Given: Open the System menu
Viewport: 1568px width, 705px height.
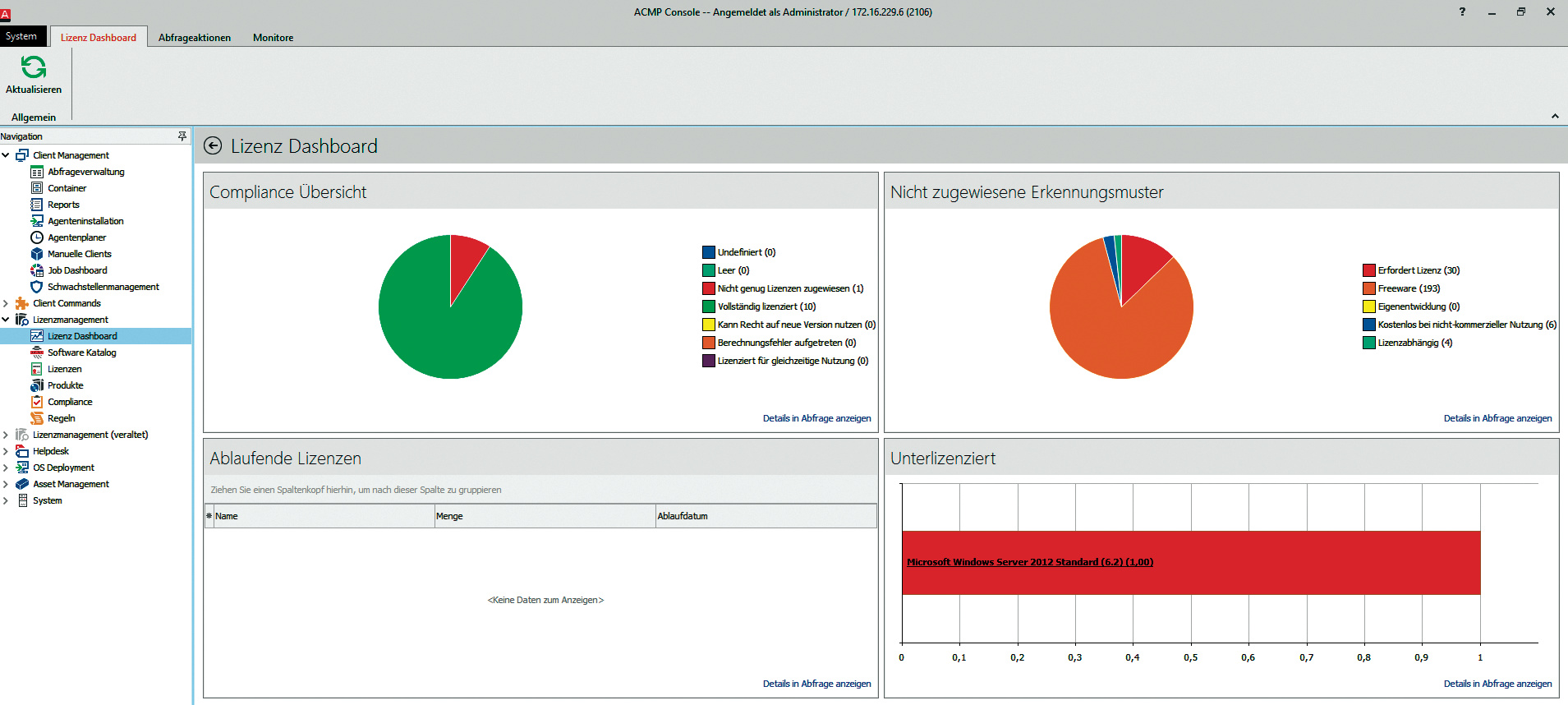Looking at the screenshot, I should (21, 36).
